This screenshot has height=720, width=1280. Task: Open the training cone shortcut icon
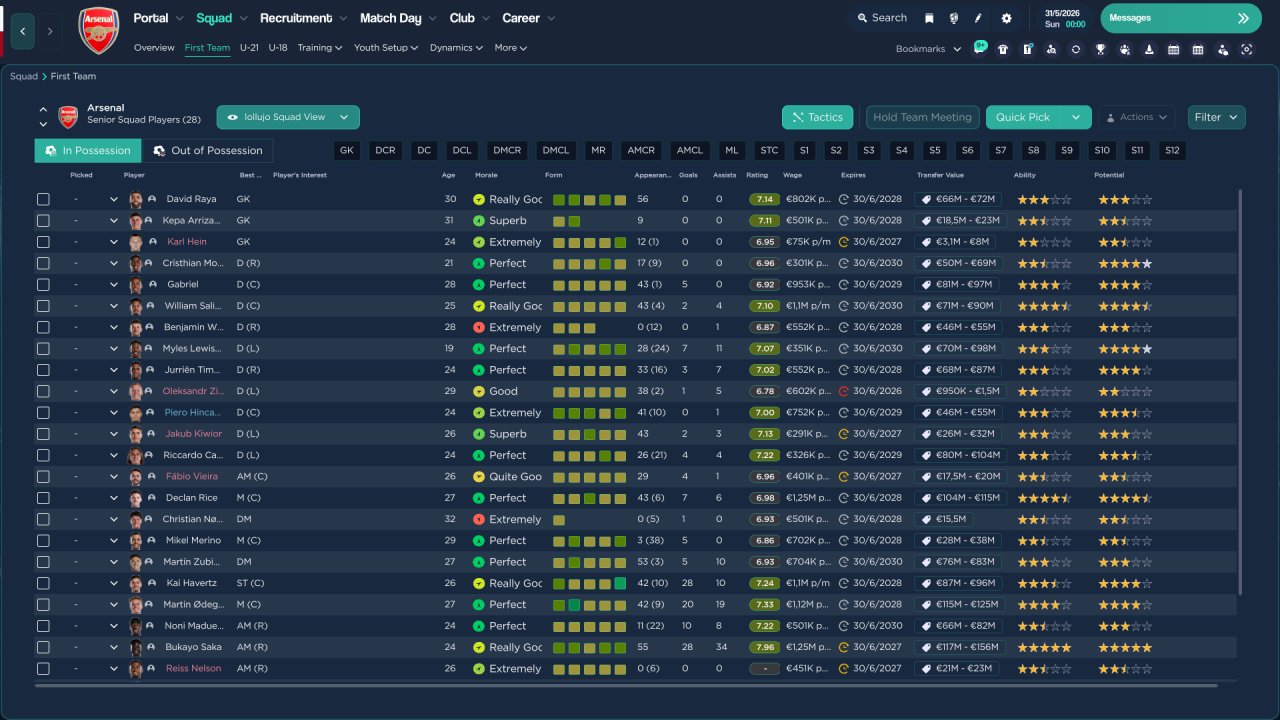tap(1149, 49)
